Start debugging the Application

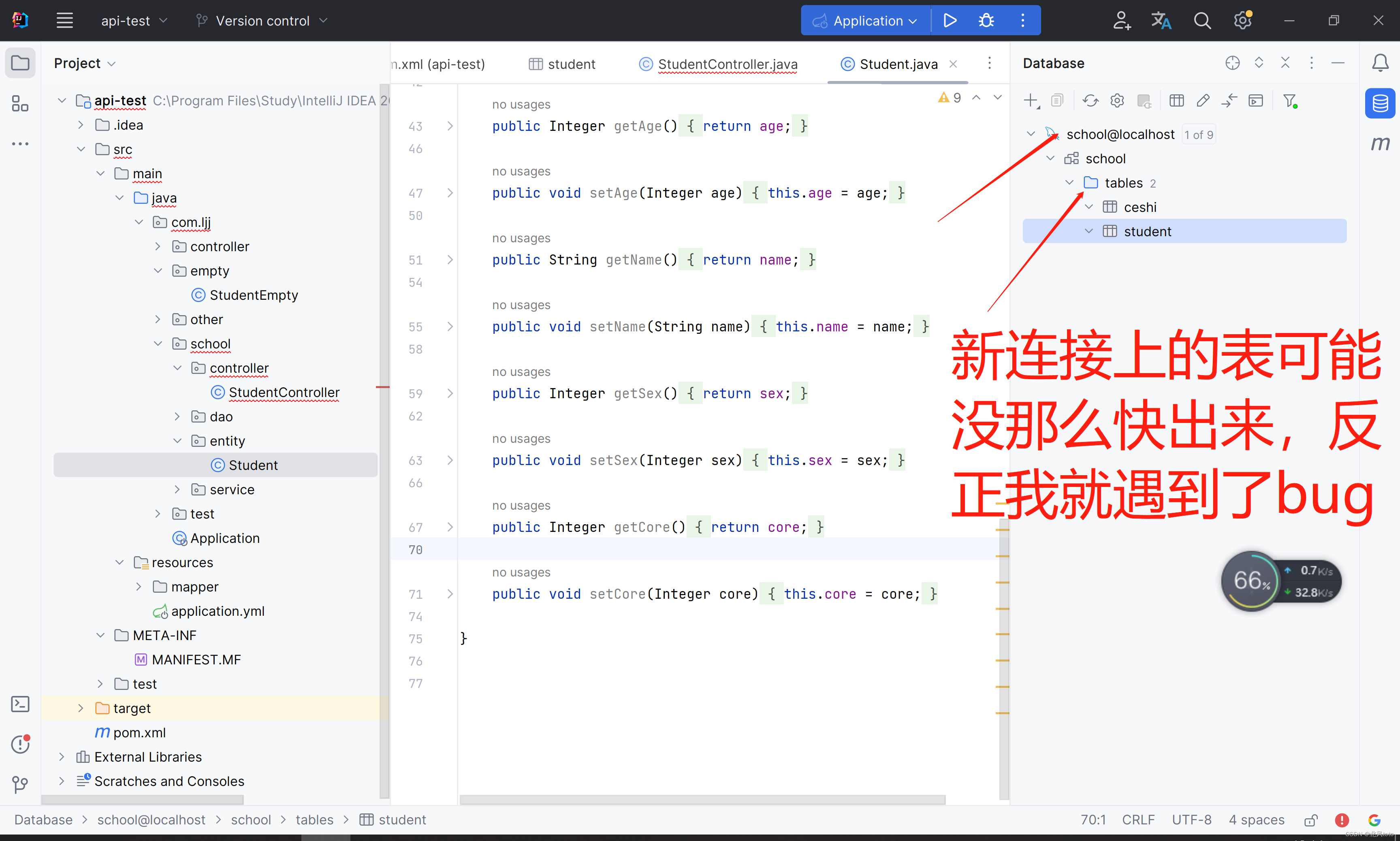(x=986, y=21)
